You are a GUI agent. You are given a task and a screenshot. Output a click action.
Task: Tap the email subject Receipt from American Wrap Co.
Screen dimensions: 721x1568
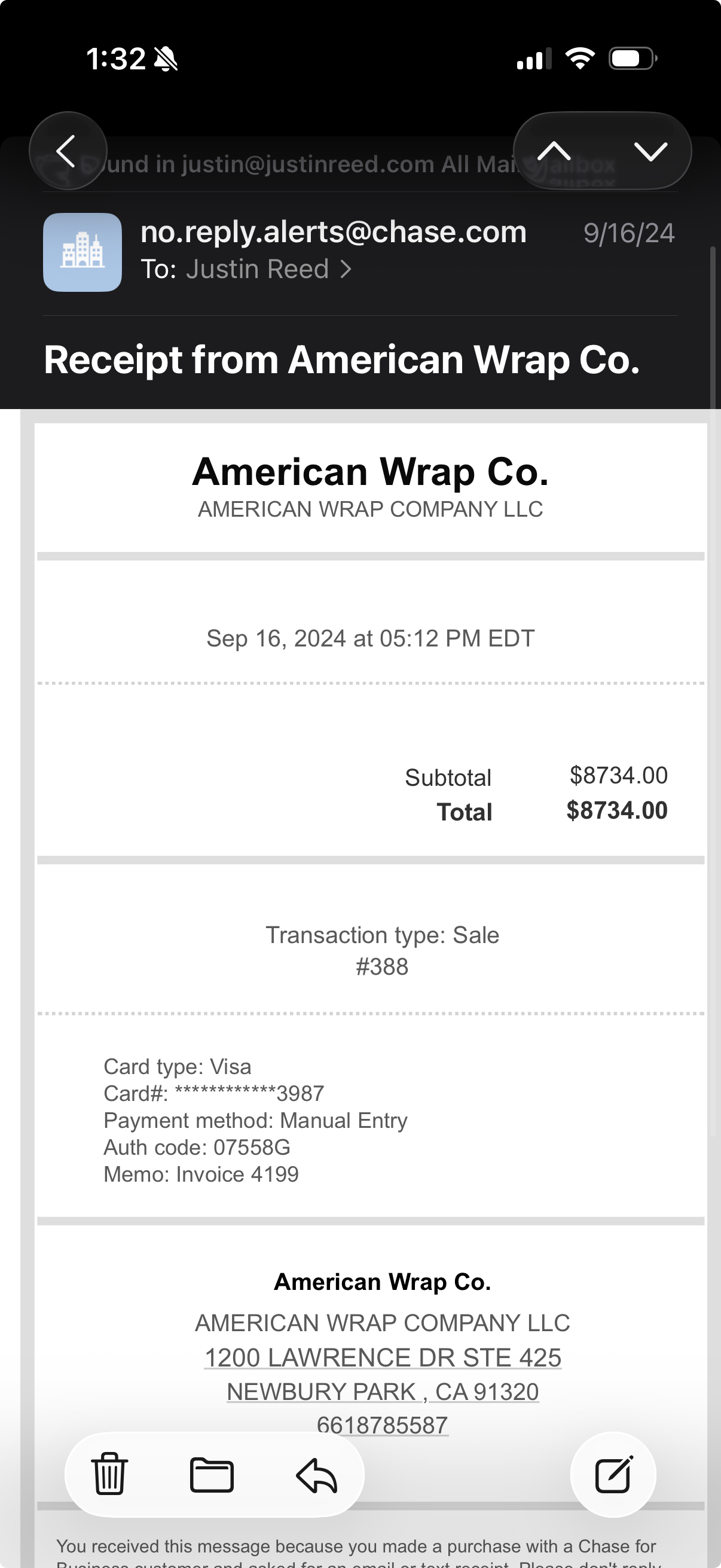342,360
